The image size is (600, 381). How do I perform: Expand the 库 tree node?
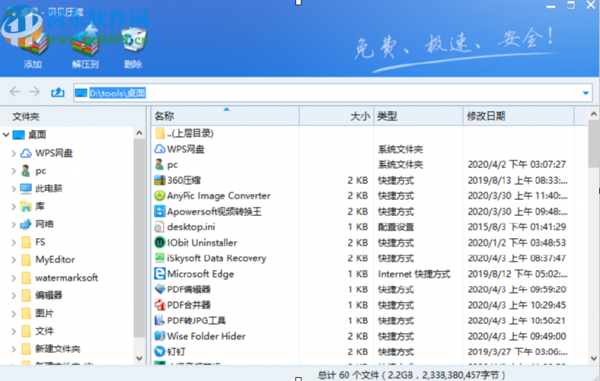tap(13, 207)
